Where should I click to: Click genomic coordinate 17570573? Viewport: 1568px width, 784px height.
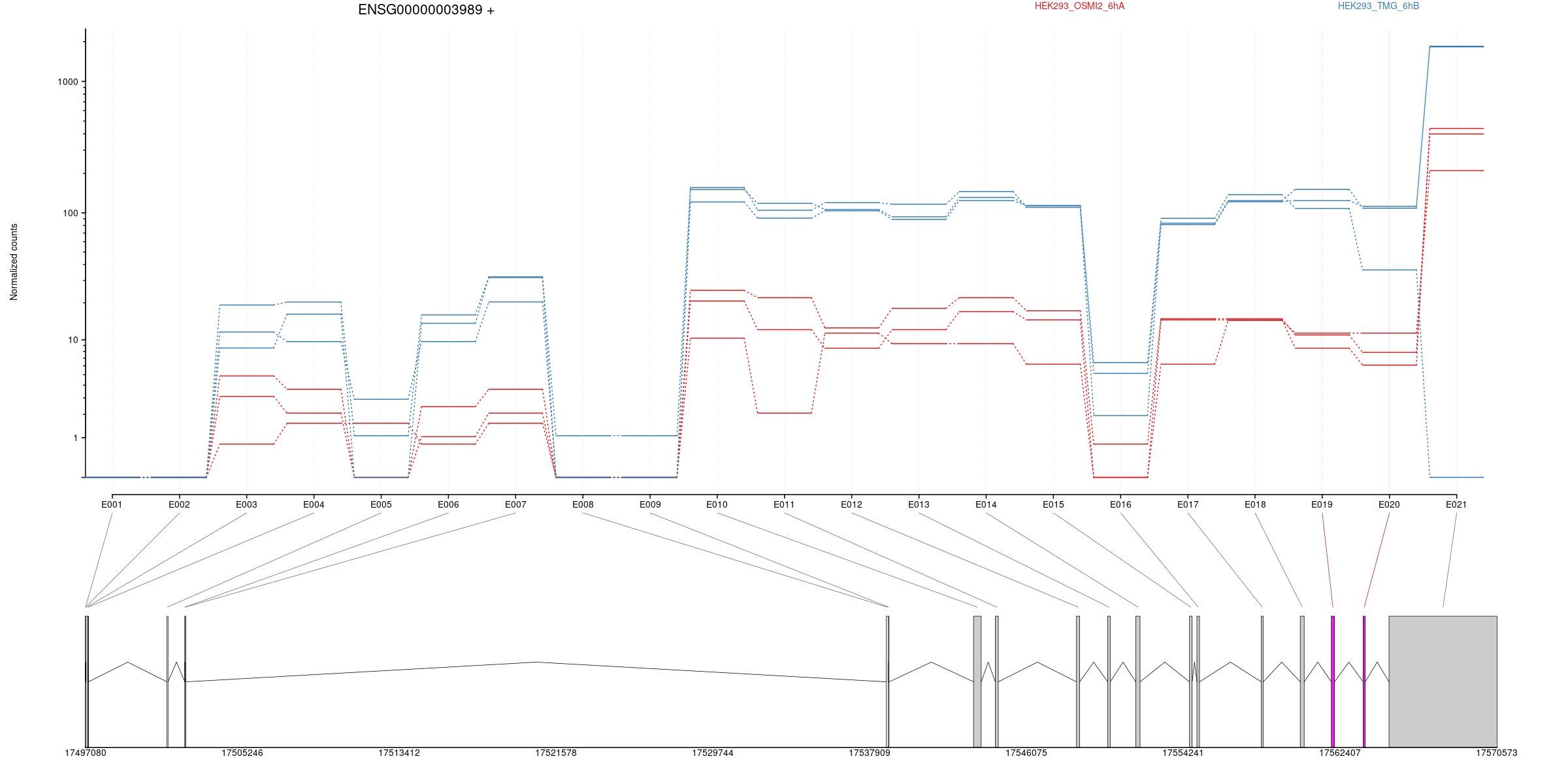tap(1497, 753)
